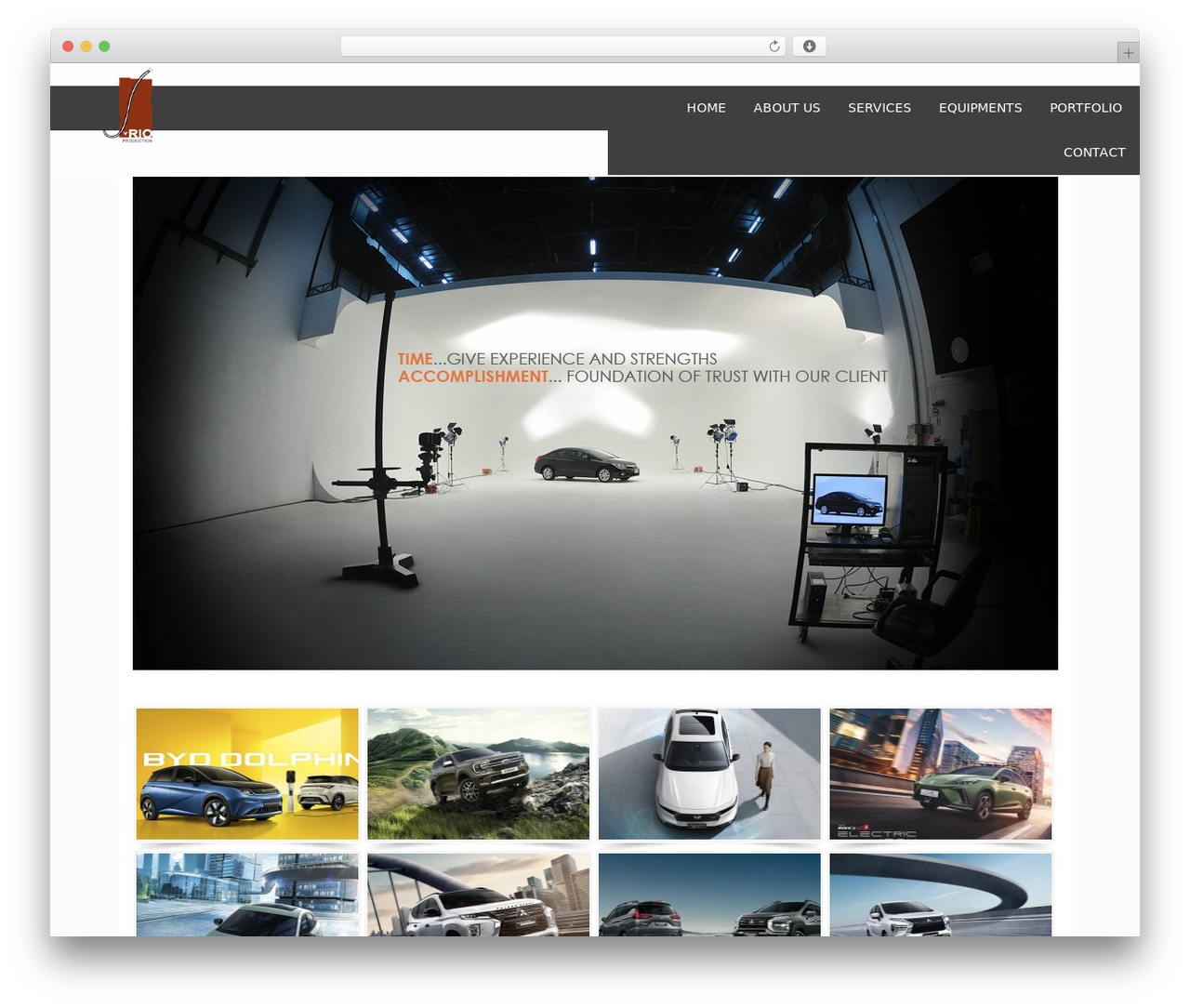Open the PORTFOLIO menu item

coord(1086,108)
